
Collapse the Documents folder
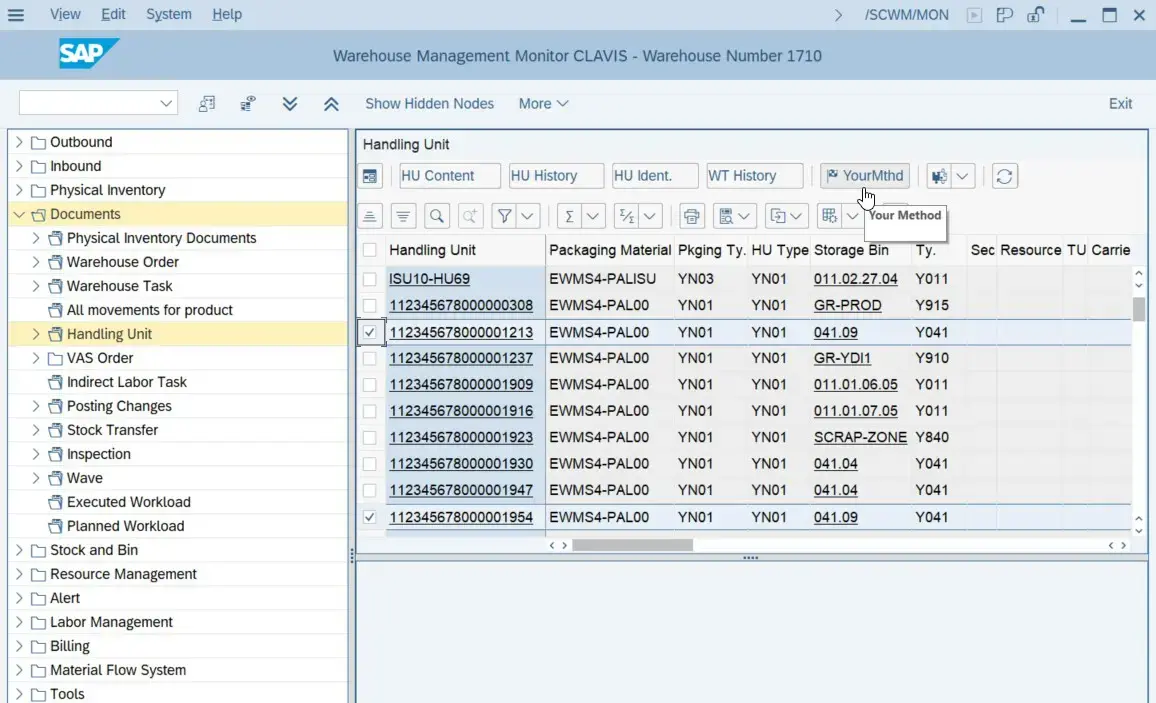(19, 214)
